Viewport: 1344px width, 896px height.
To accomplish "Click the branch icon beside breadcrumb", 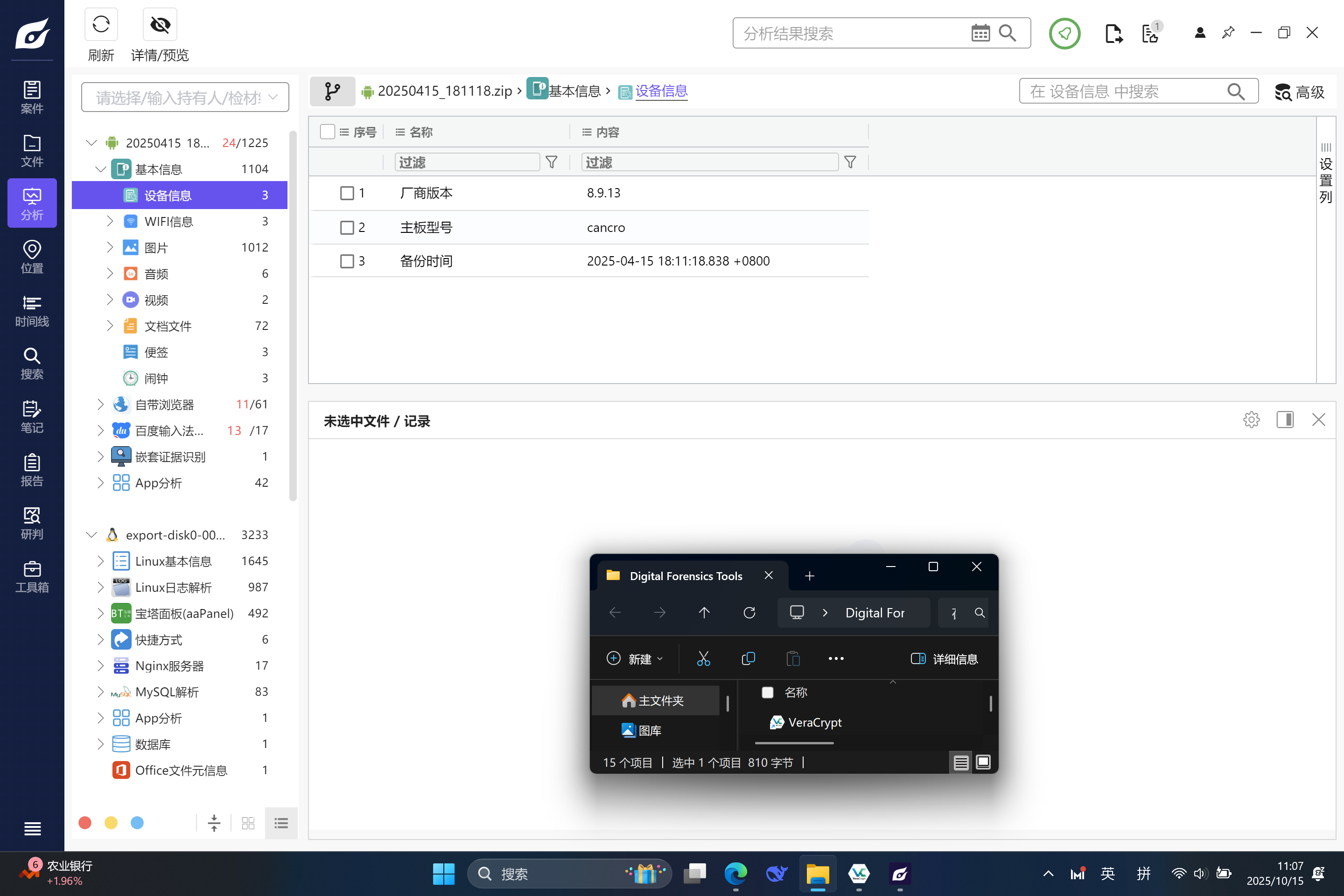I will (x=332, y=91).
